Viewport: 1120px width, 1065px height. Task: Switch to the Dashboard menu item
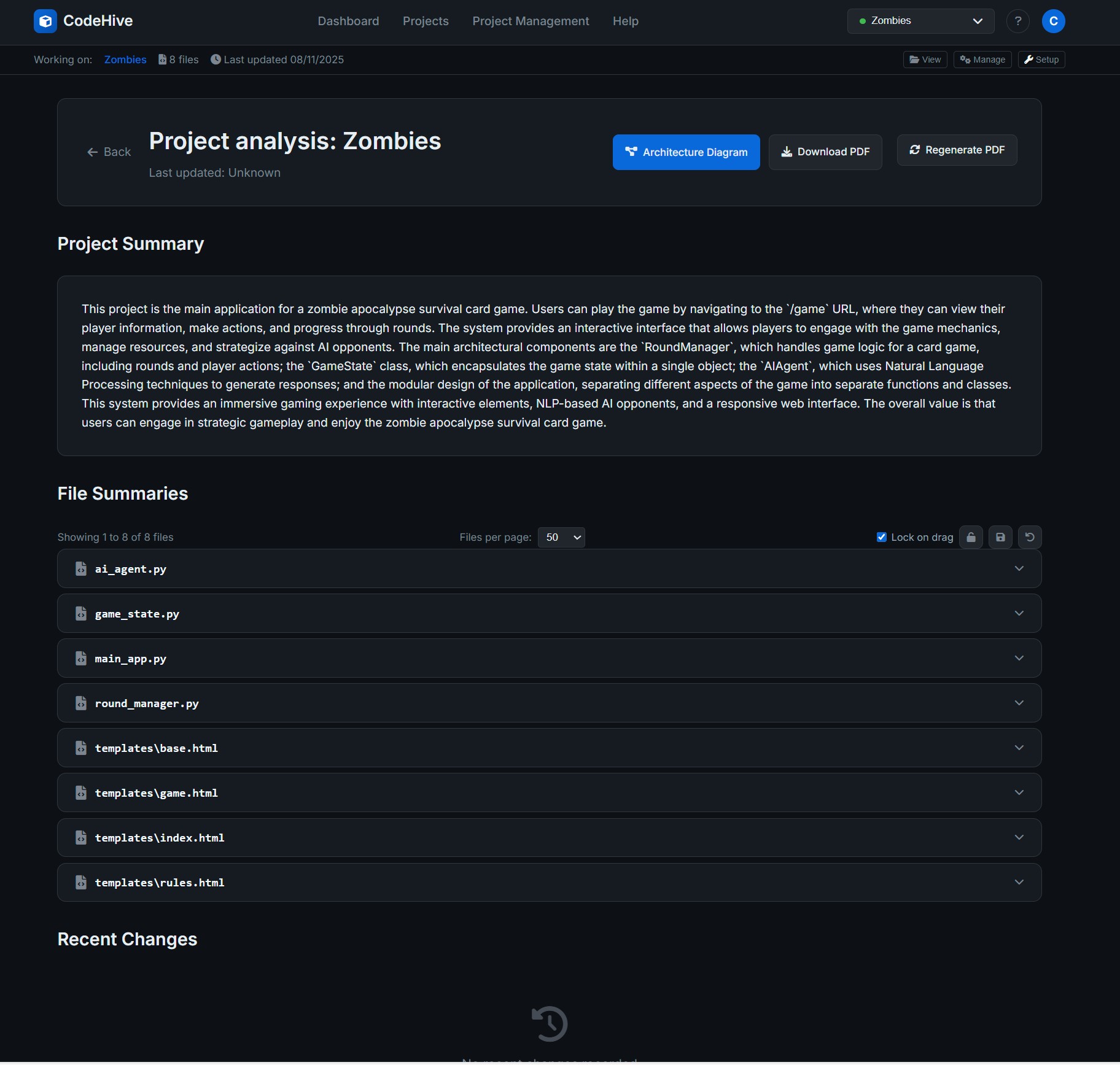[348, 21]
